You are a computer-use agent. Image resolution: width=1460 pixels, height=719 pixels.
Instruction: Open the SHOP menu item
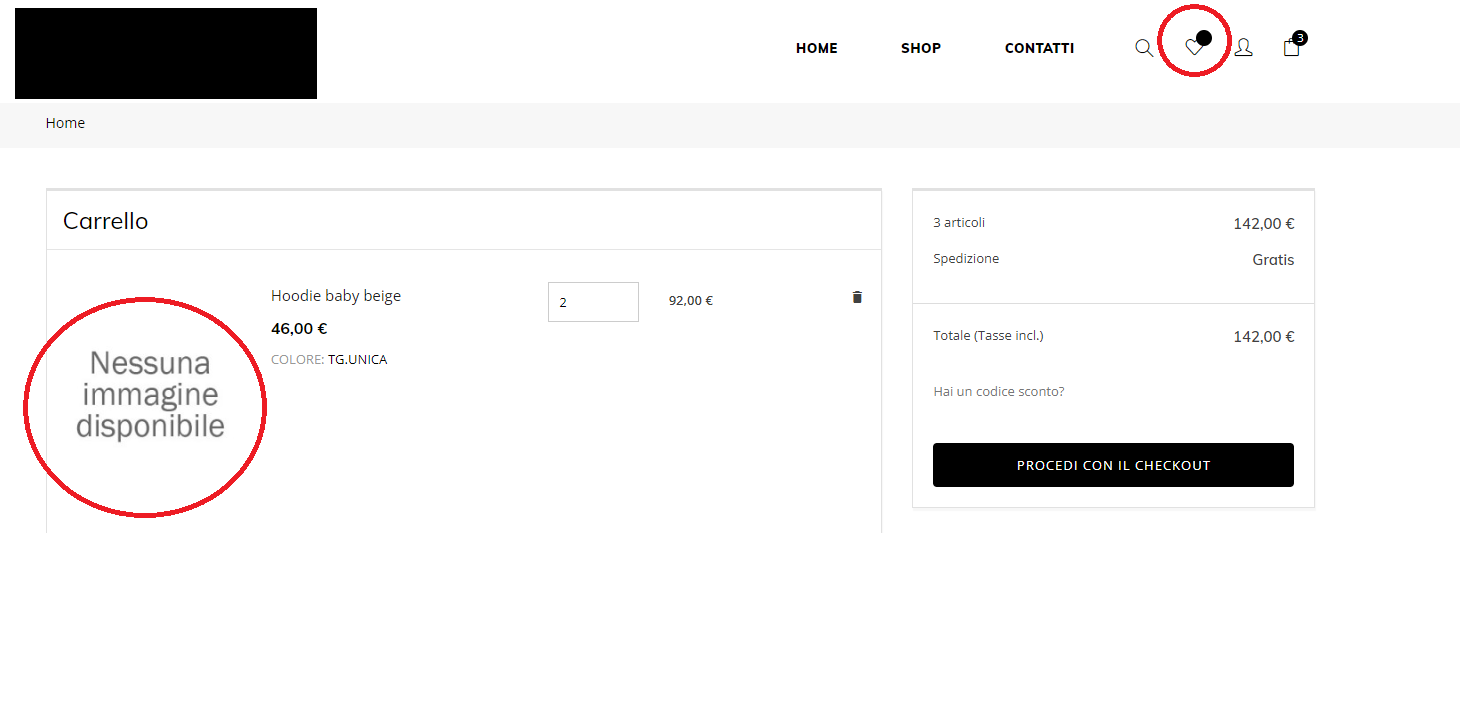(921, 48)
